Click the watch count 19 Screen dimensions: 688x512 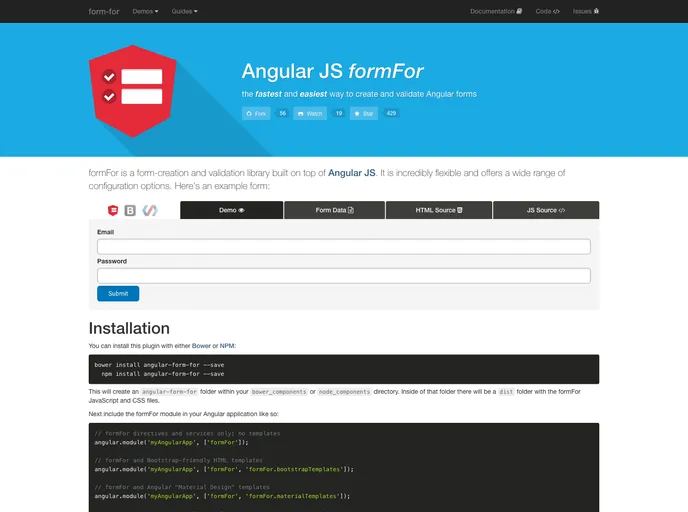tap(339, 113)
